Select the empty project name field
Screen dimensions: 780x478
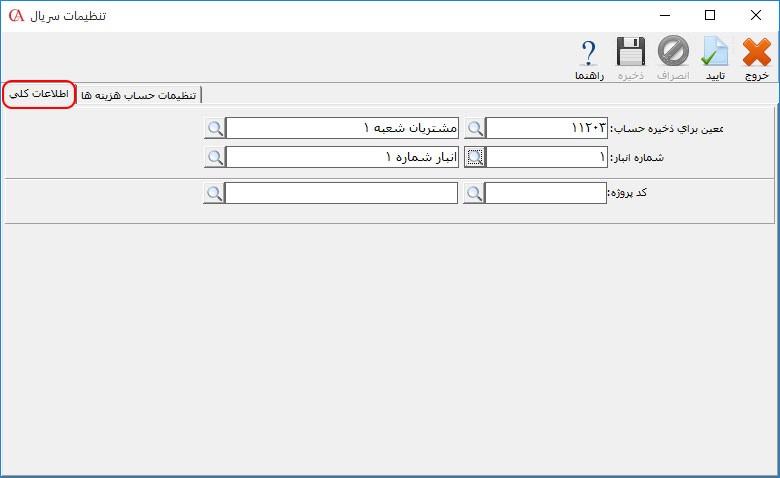(342, 193)
